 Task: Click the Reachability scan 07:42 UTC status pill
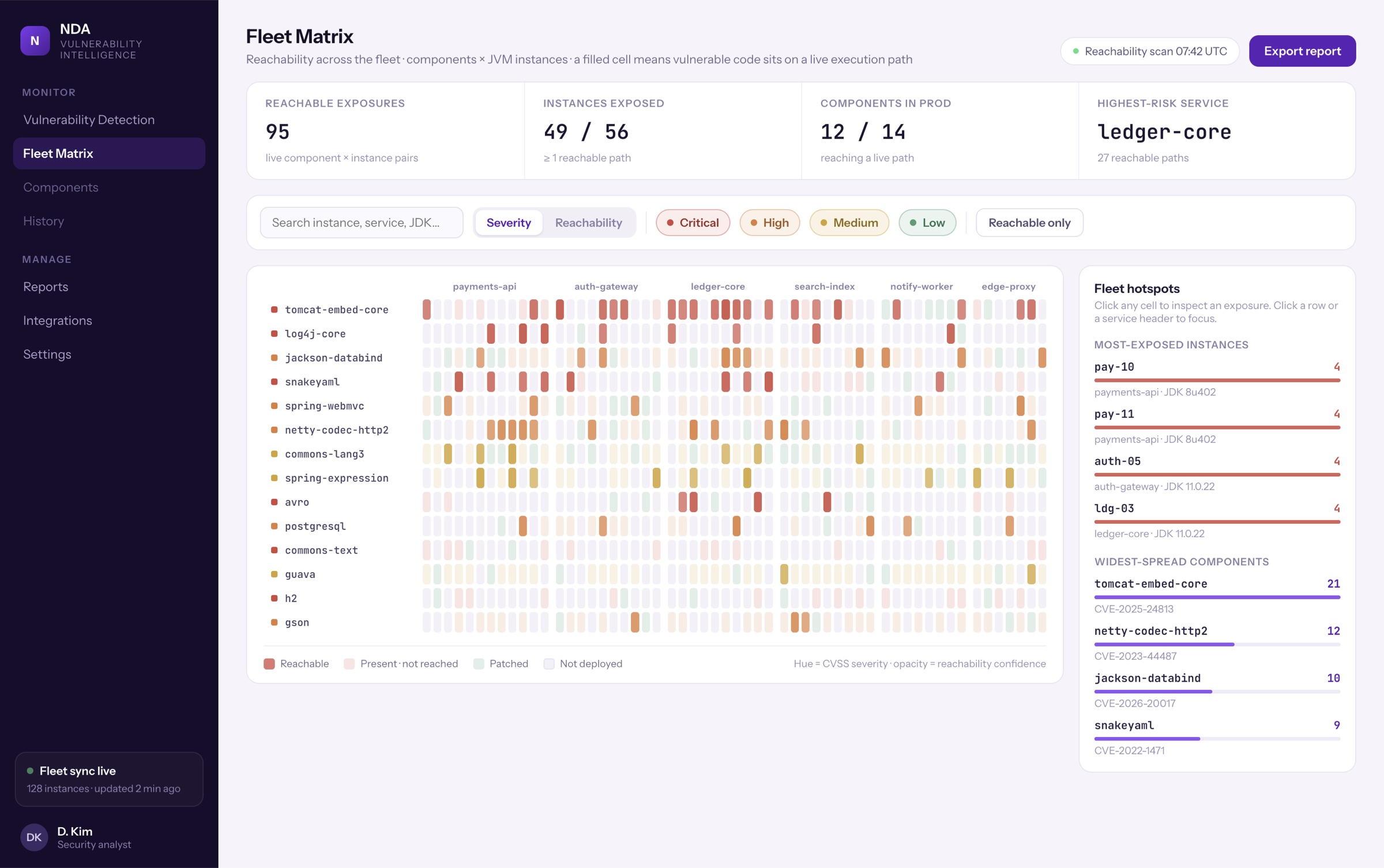tap(1149, 51)
